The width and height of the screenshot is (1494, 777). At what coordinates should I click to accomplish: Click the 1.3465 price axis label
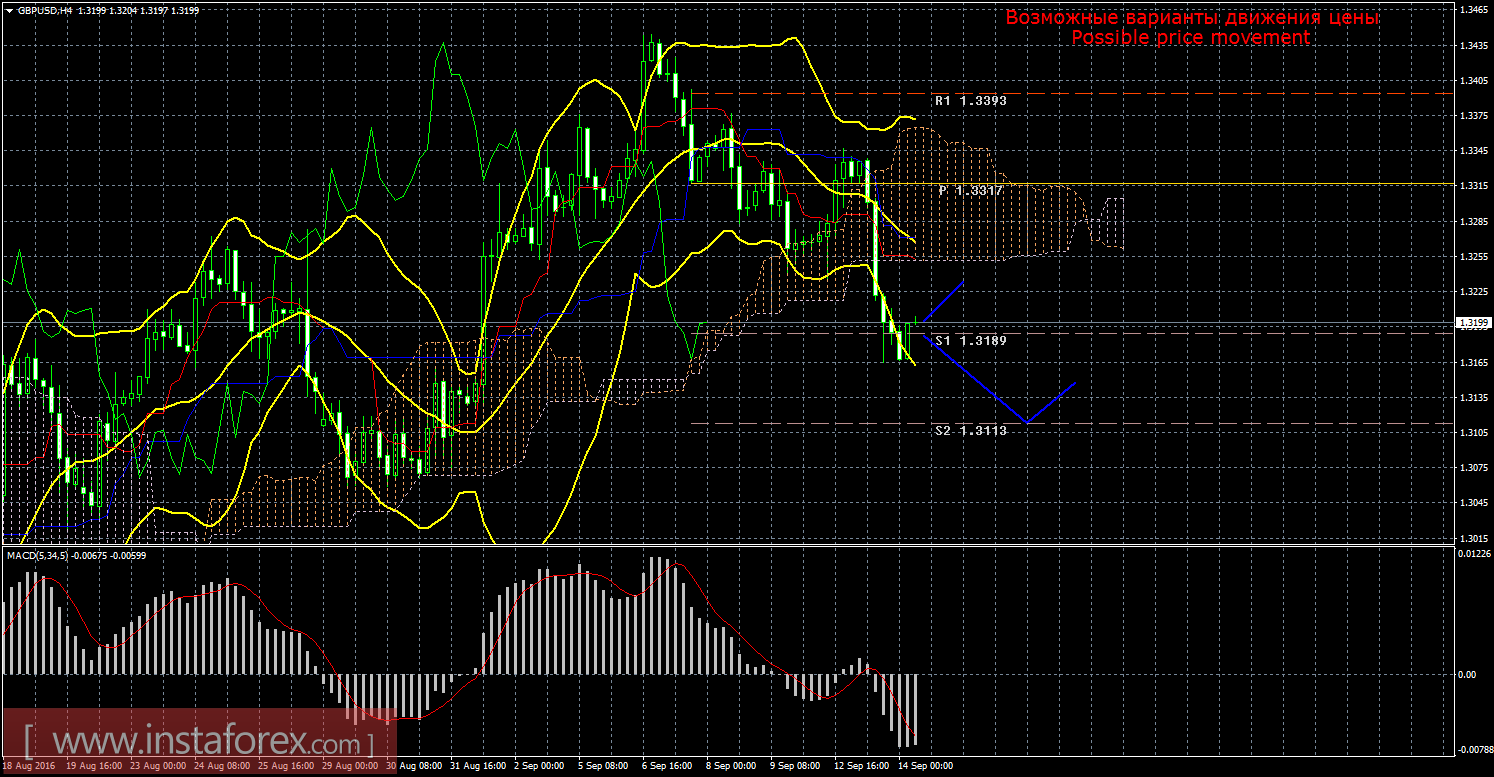(1473, 10)
